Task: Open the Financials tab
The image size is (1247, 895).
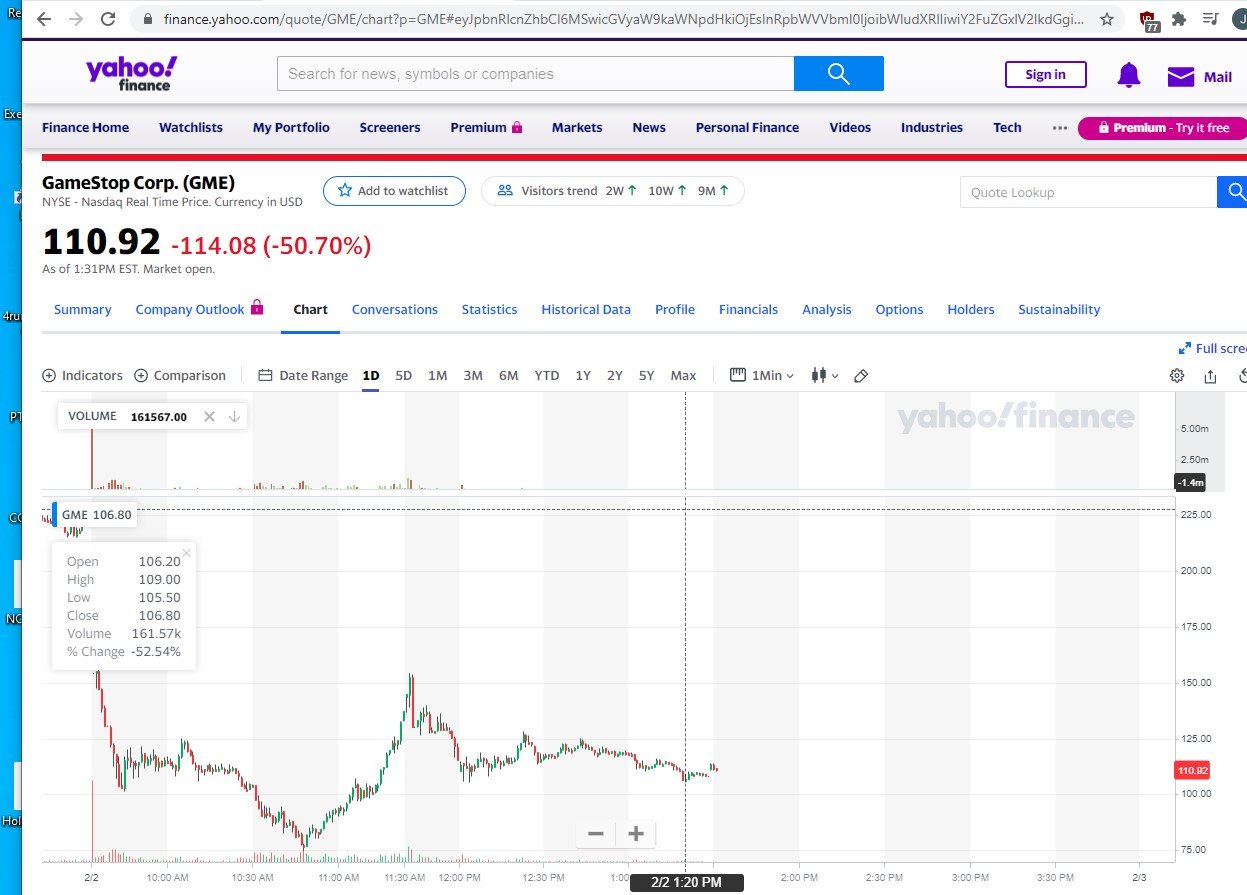Action: coord(748,310)
